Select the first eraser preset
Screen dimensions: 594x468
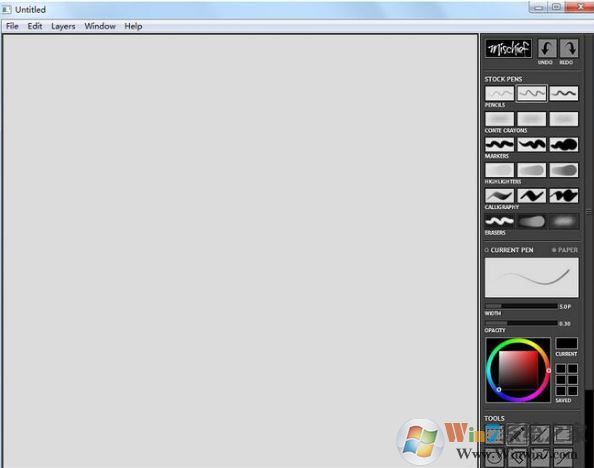click(499, 221)
